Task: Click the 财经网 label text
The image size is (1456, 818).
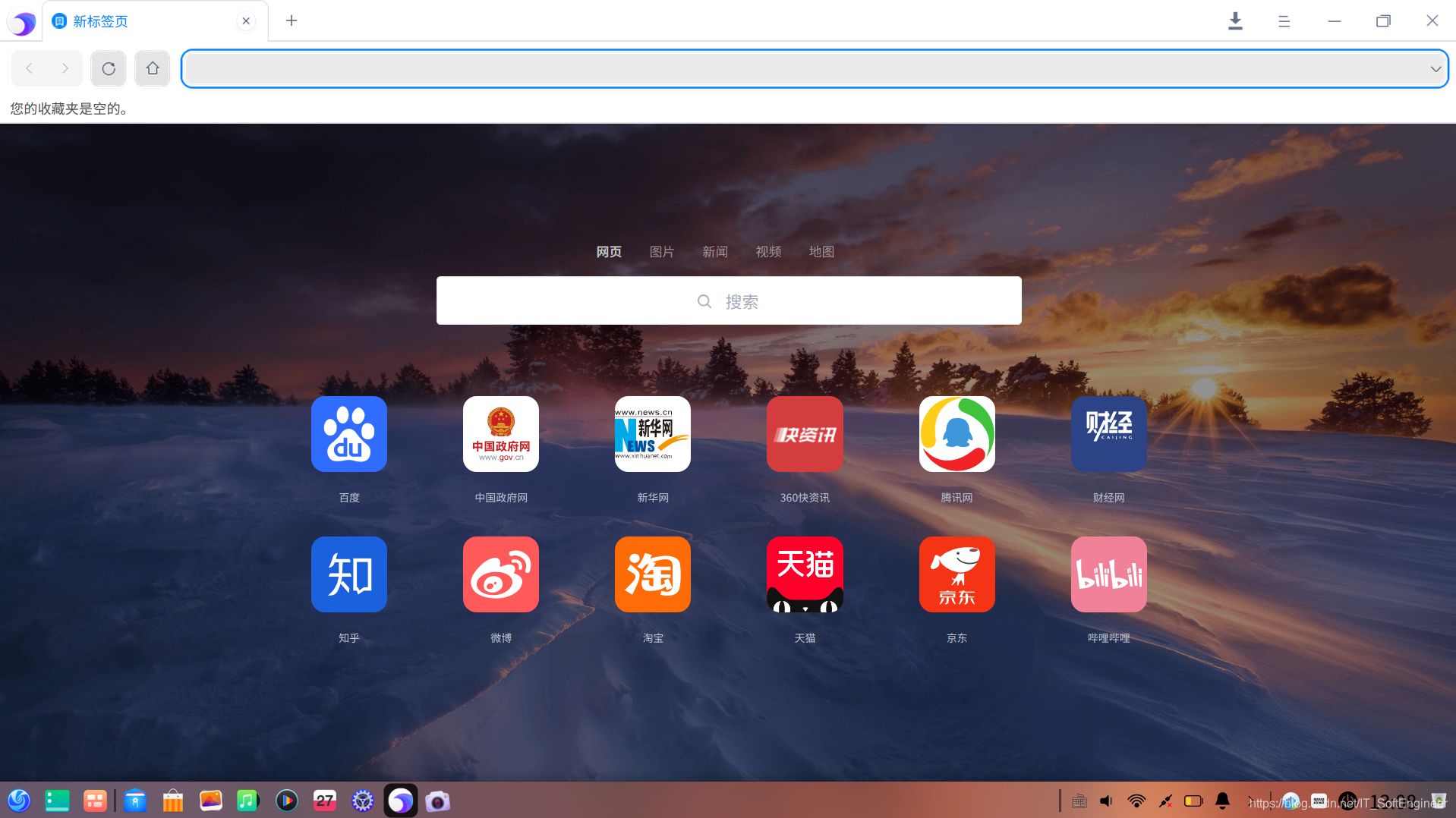Action: 1108,498
